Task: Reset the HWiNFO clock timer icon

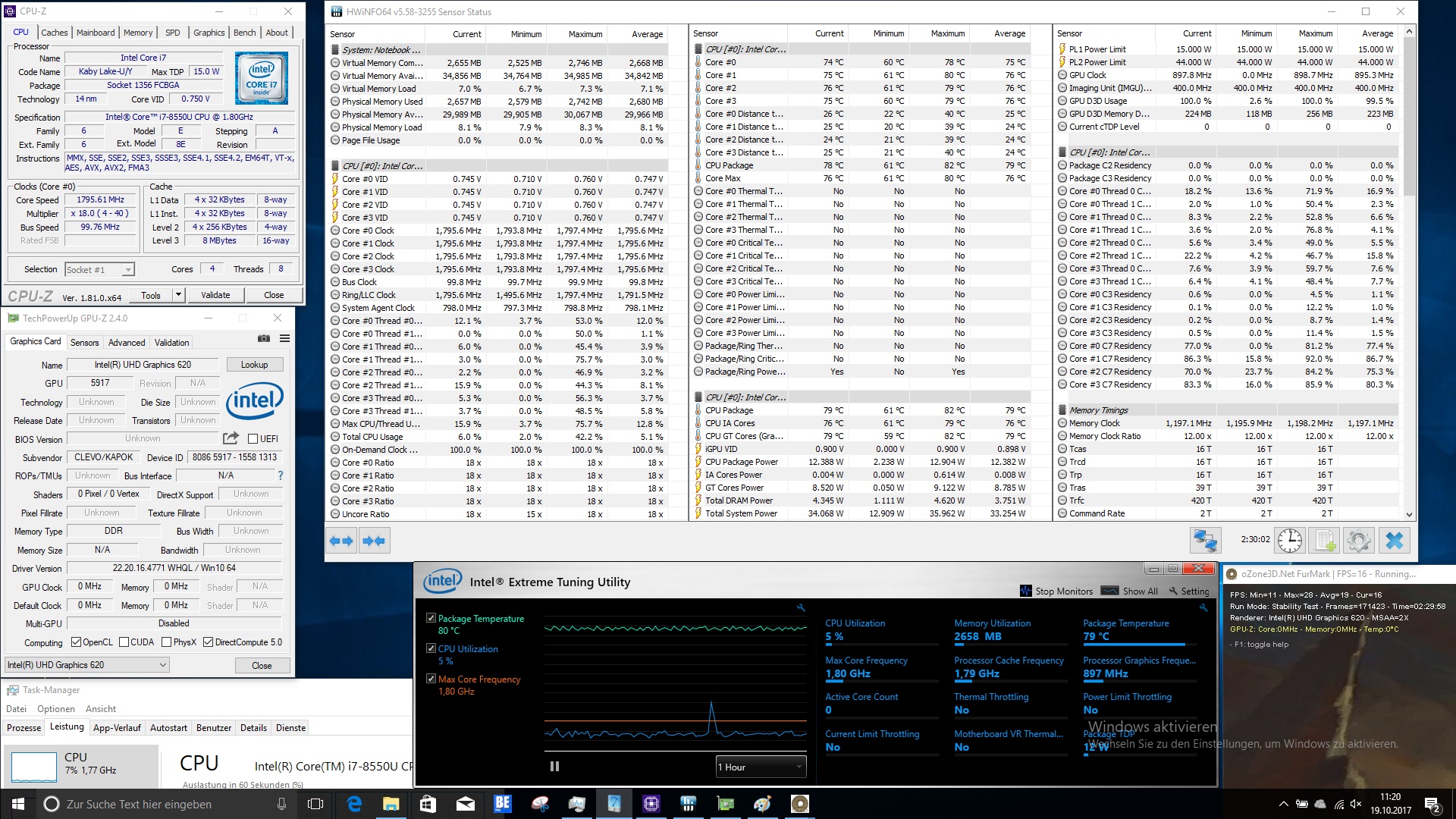Action: (1289, 540)
